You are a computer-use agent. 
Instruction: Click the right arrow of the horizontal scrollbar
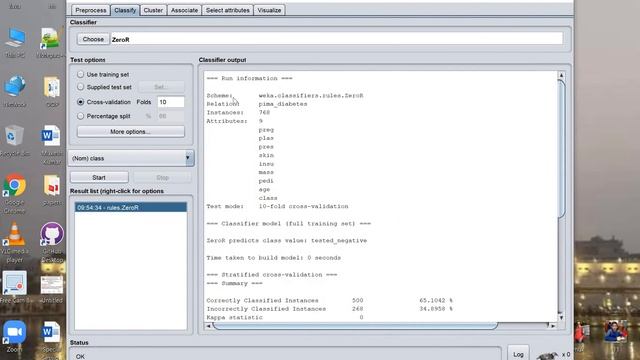click(553, 326)
